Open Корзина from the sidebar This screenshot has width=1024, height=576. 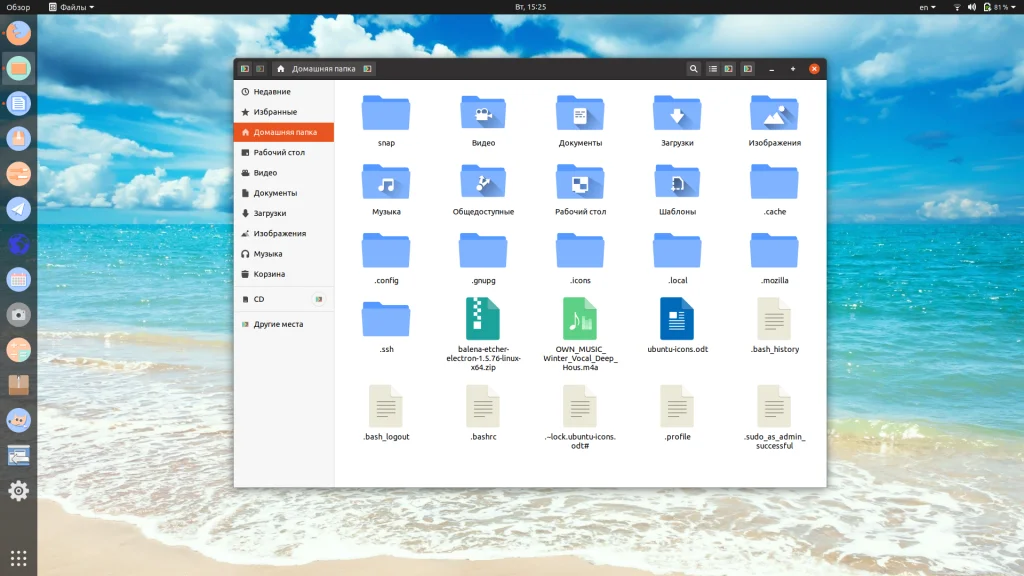(x=268, y=274)
